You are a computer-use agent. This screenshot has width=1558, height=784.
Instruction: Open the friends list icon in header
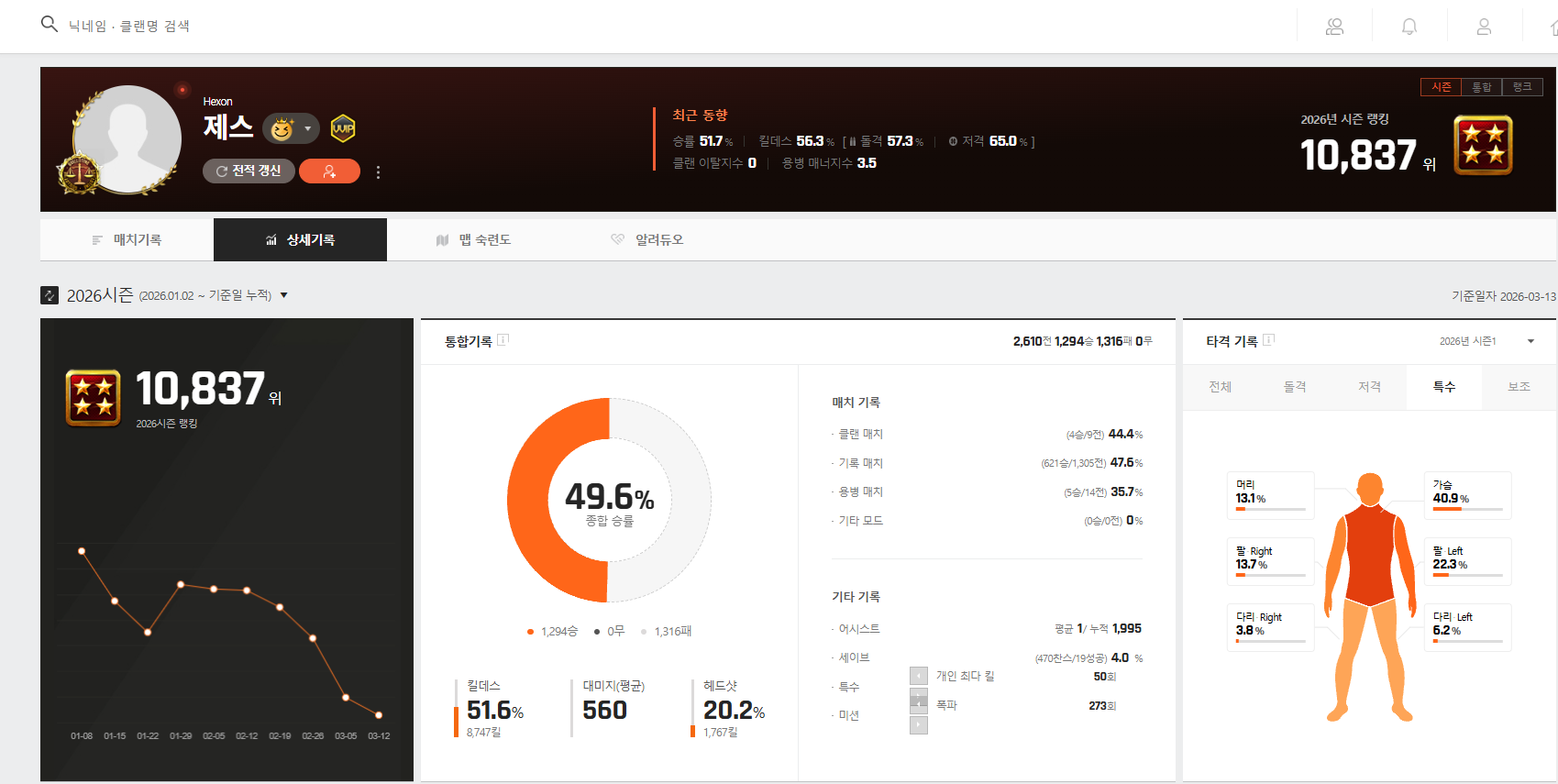[x=1334, y=27]
